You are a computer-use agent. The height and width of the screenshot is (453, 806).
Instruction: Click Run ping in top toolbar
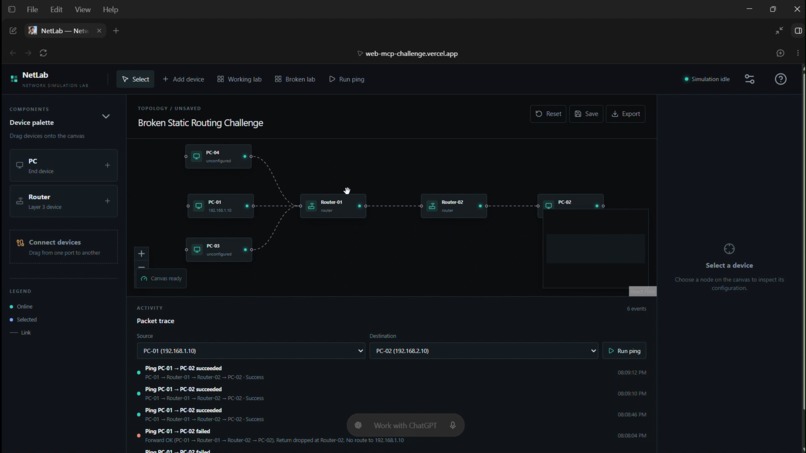(x=346, y=79)
